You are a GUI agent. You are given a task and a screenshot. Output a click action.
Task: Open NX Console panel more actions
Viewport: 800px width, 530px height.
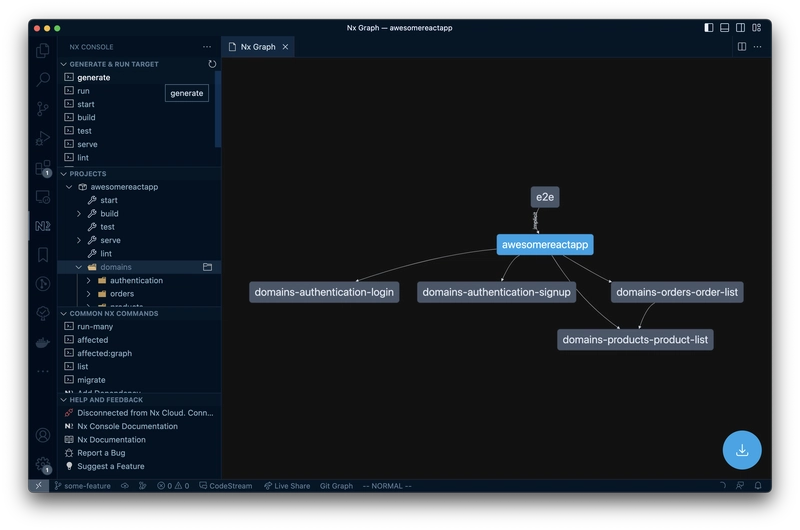click(207, 47)
